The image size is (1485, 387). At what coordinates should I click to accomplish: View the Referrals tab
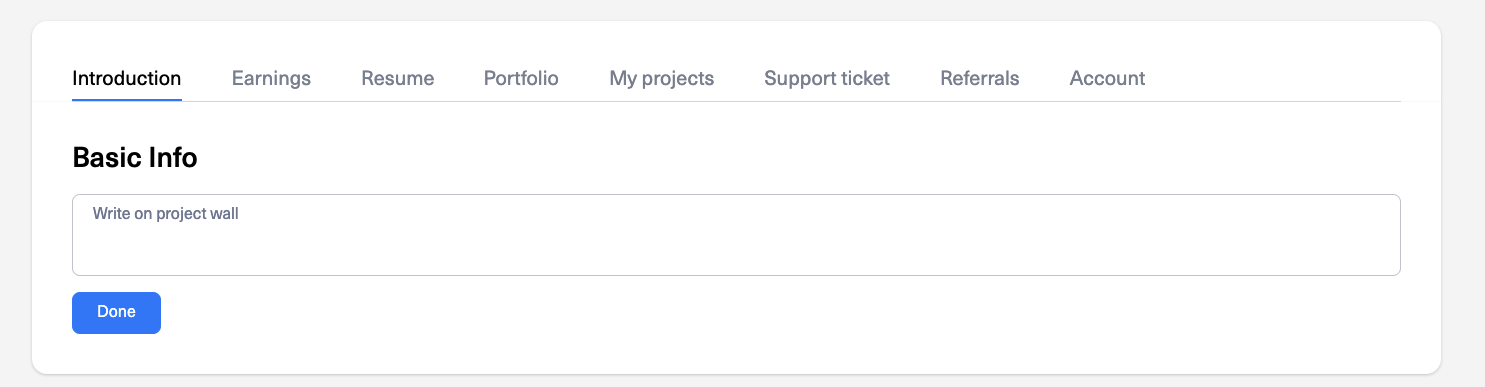(979, 78)
